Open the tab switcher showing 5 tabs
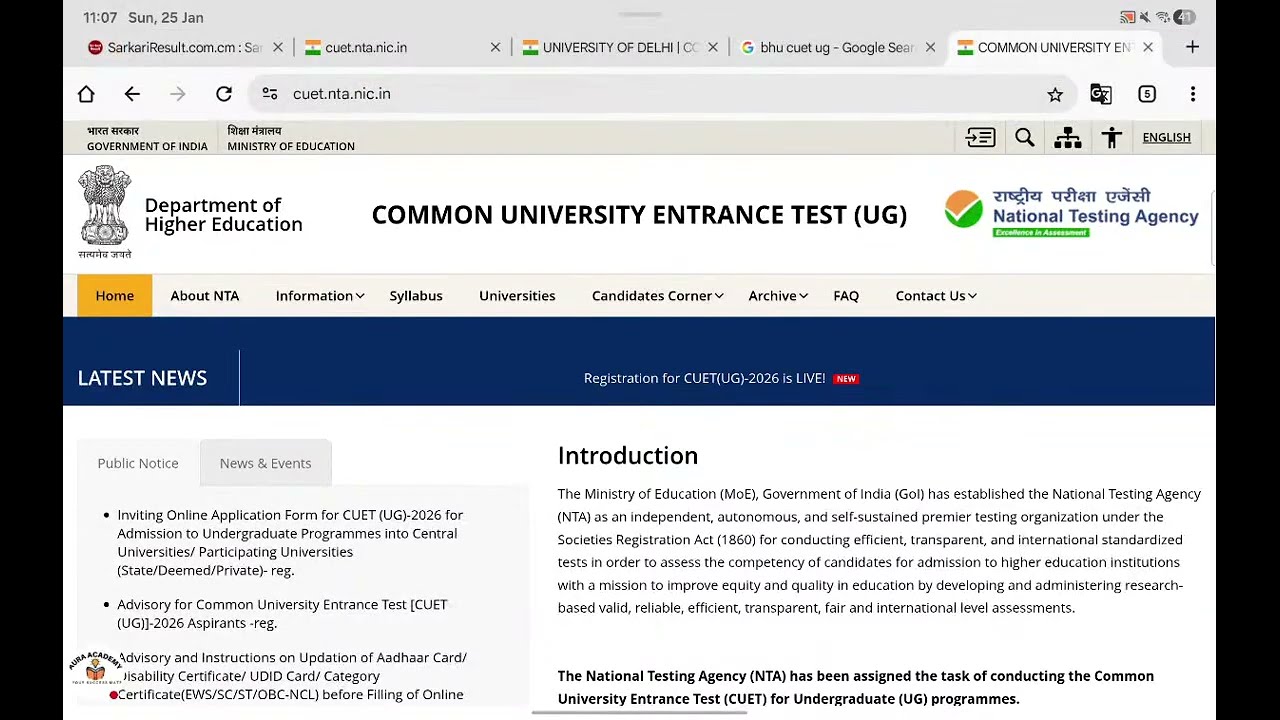 (x=1147, y=94)
